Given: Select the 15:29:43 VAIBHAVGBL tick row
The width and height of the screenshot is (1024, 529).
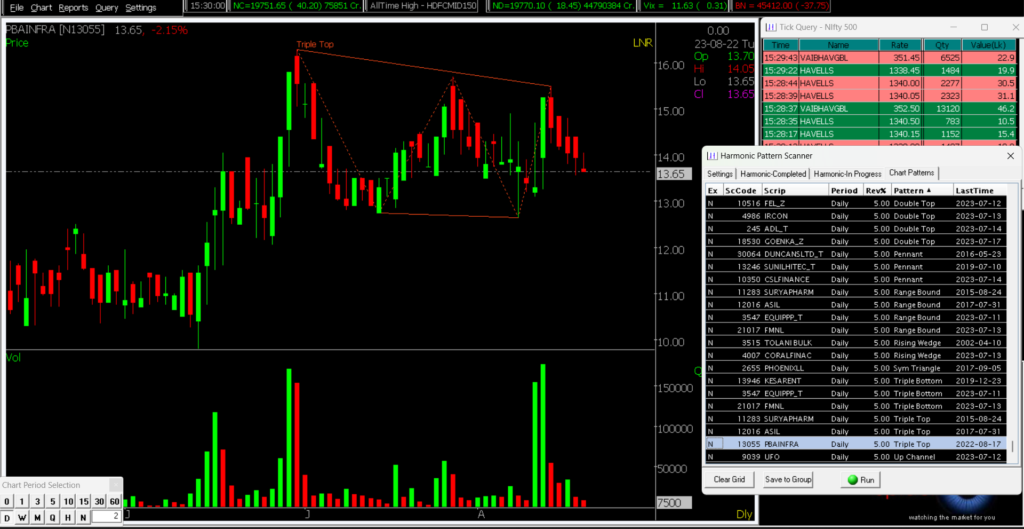Looking at the screenshot, I should [891, 57].
